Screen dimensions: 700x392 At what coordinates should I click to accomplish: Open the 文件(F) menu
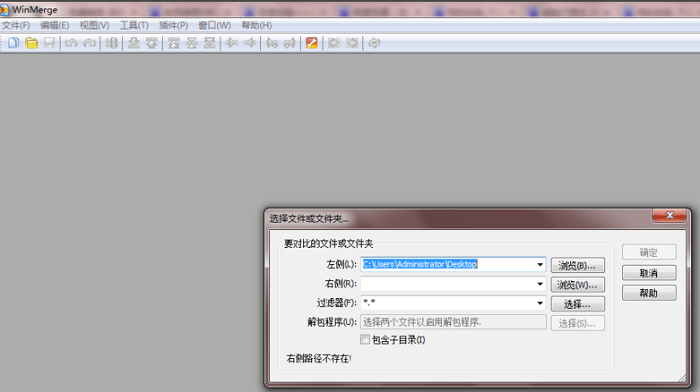16,25
